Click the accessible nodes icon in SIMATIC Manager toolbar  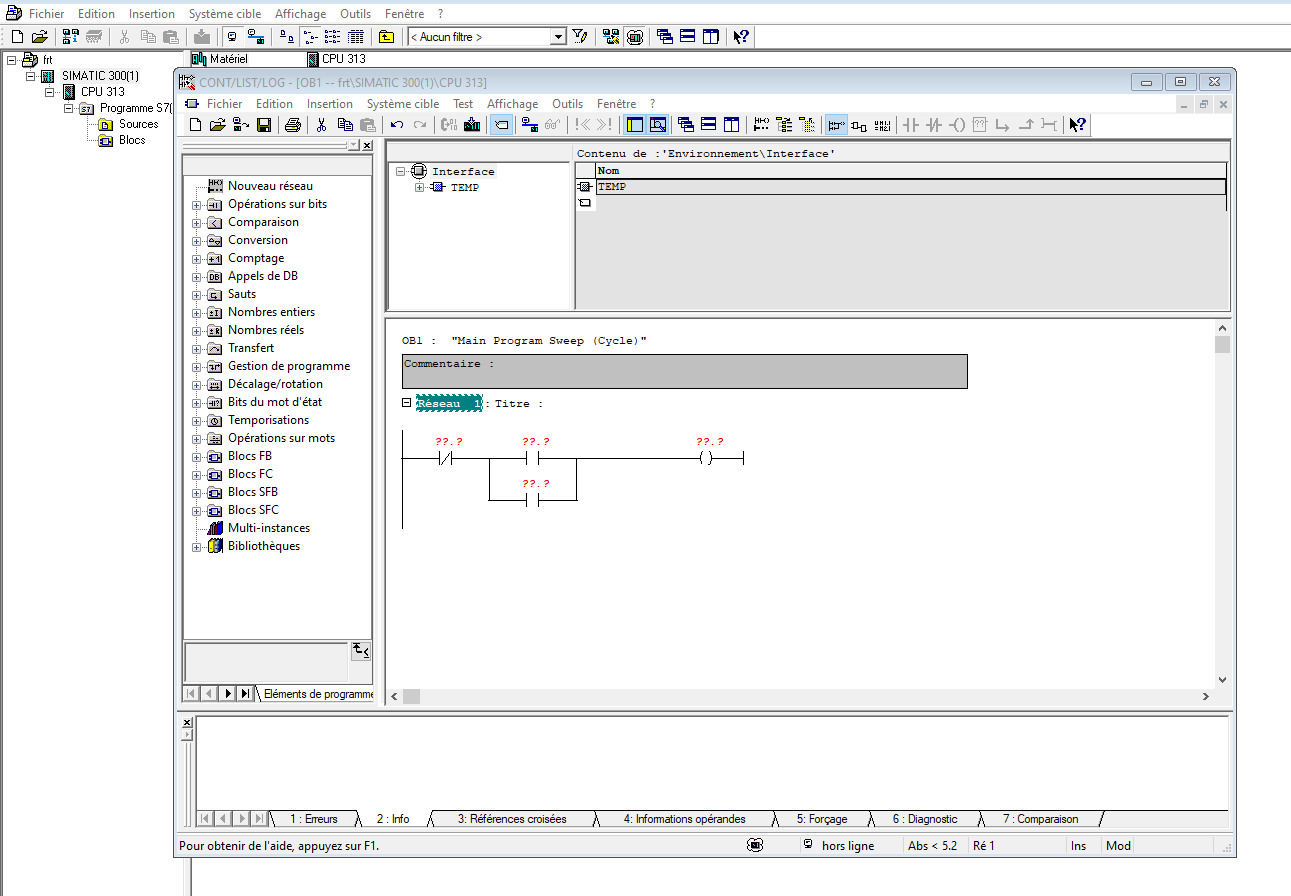(x=71, y=37)
